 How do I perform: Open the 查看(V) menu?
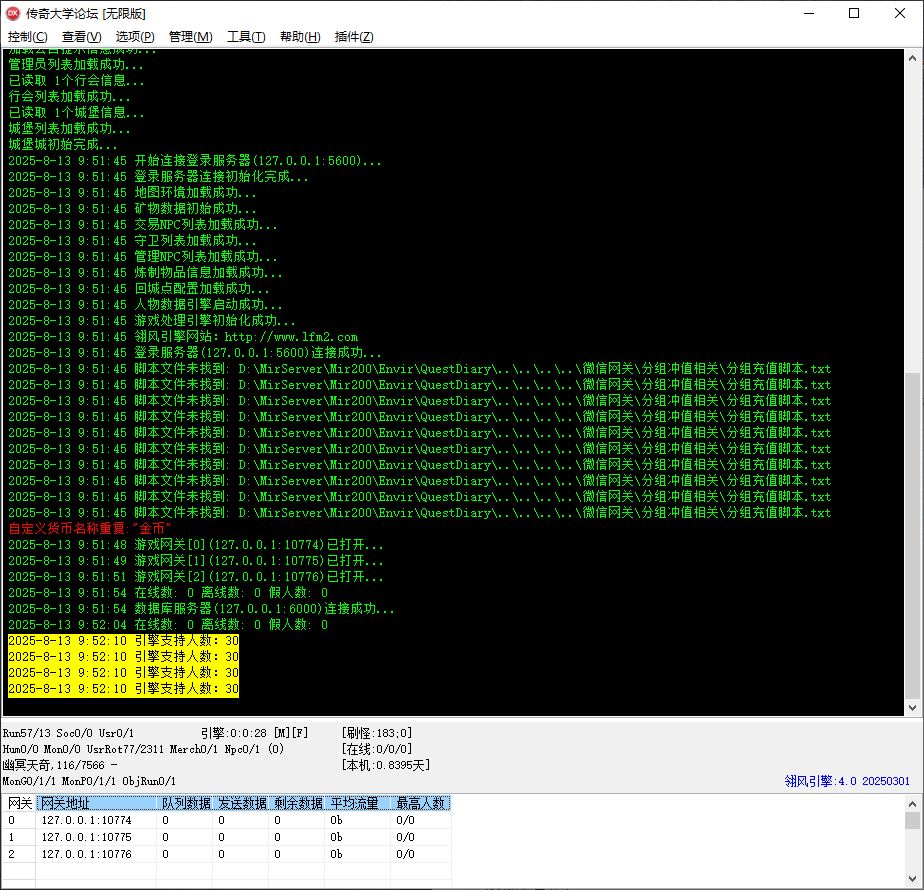[x=81, y=37]
